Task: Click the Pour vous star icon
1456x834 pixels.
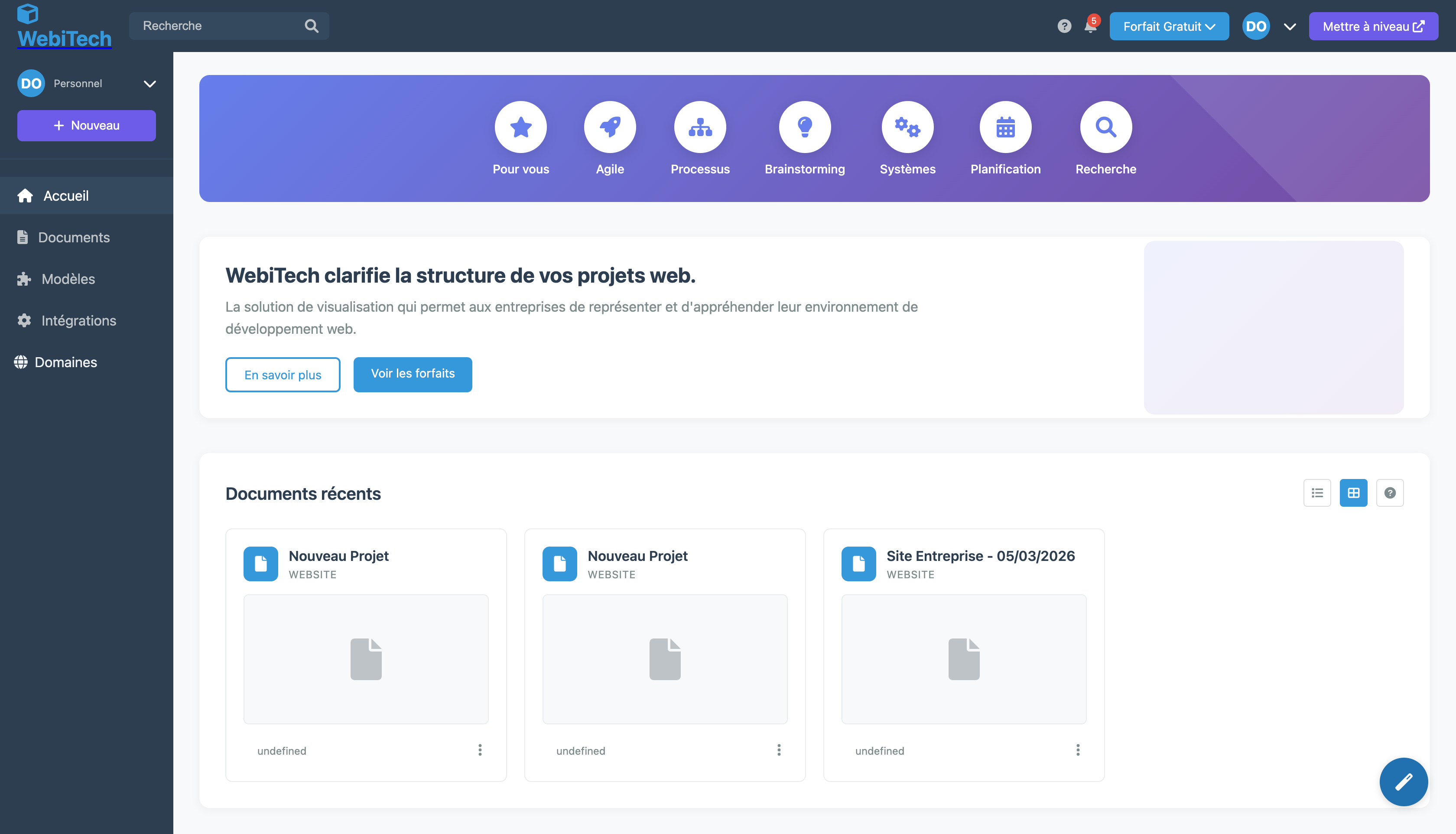Action: pyautogui.click(x=520, y=127)
